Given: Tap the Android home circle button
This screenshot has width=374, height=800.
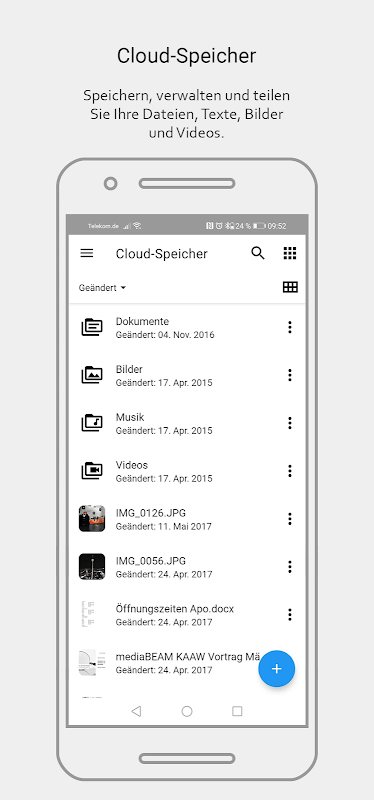Looking at the screenshot, I should (x=187, y=711).
